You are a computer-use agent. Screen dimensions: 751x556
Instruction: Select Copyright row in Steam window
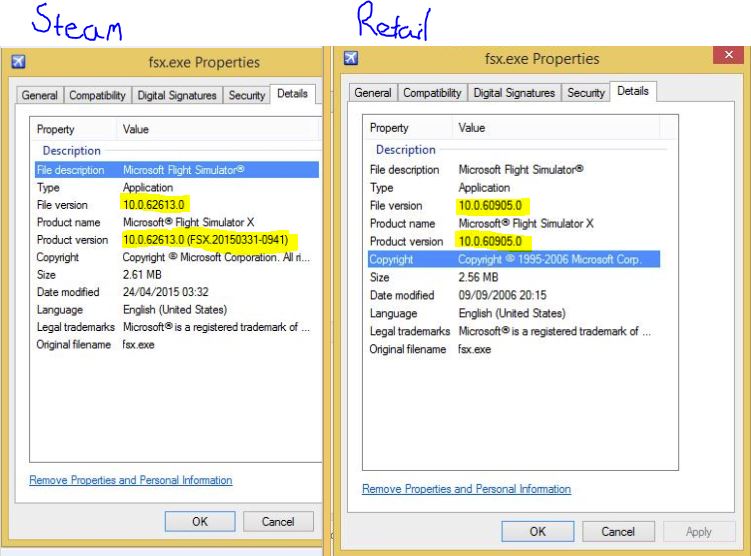click(x=177, y=257)
